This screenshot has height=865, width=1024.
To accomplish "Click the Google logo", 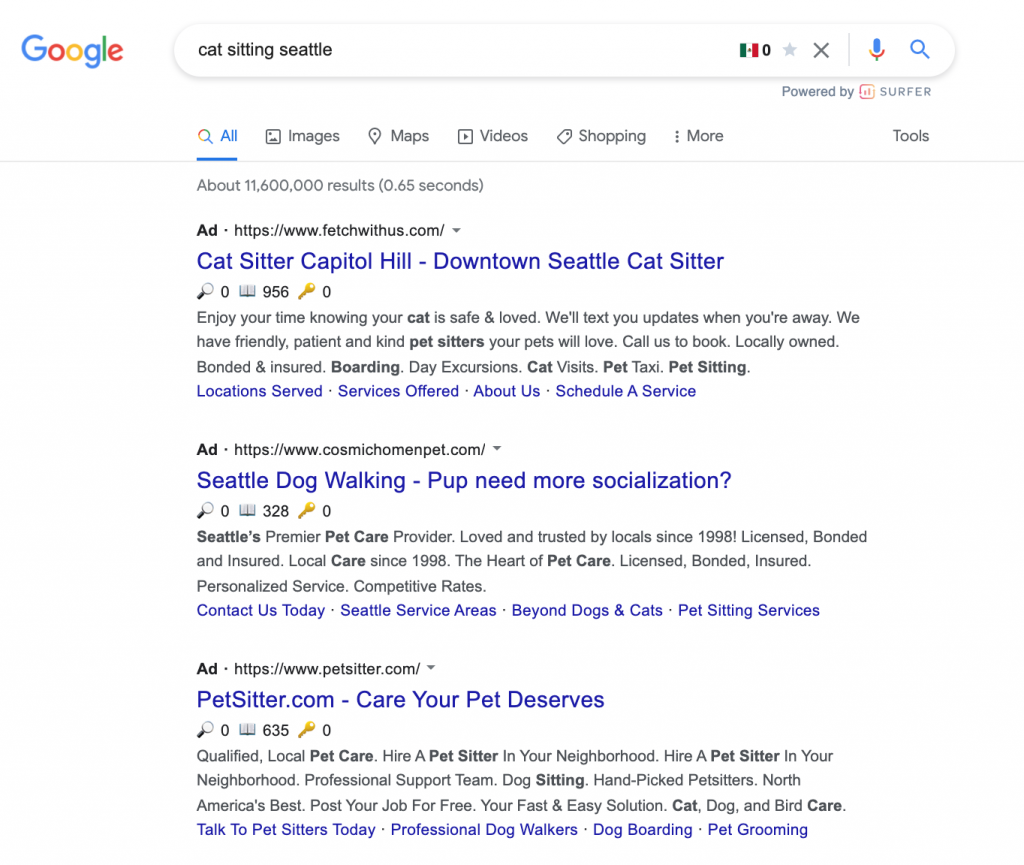I will [72, 50].
